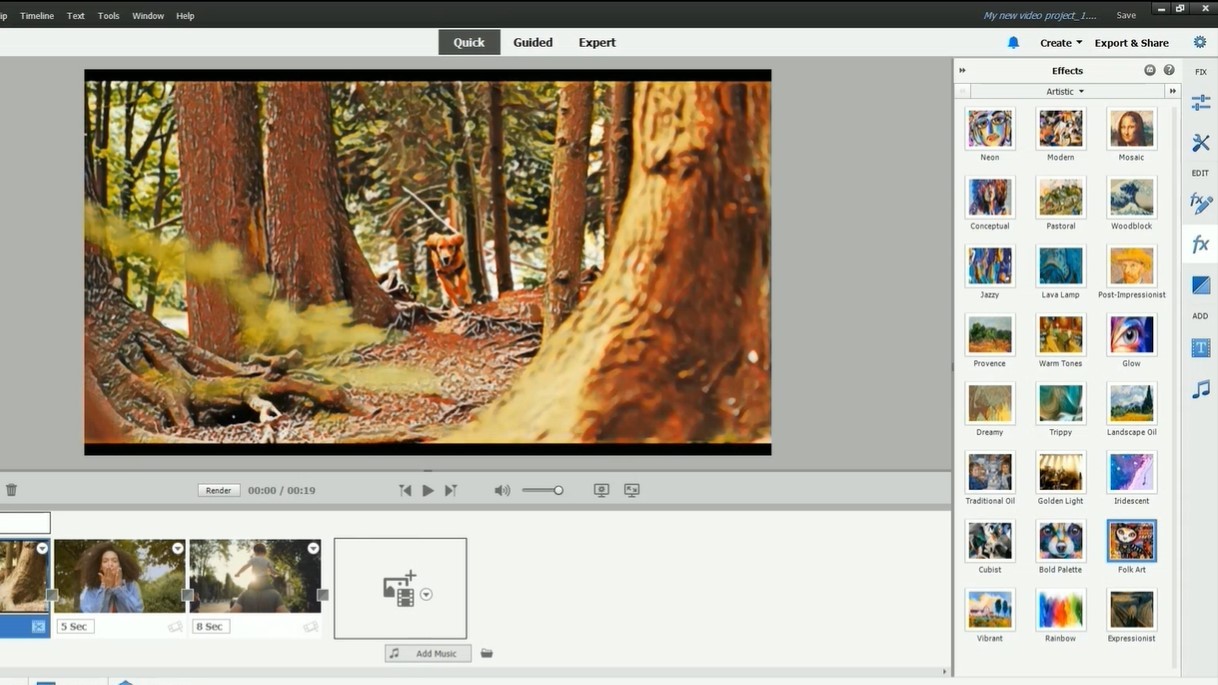Viewport: 1218px width, 685px height.
Task: Toggle full screen preview icon
Action: [632, 490]
